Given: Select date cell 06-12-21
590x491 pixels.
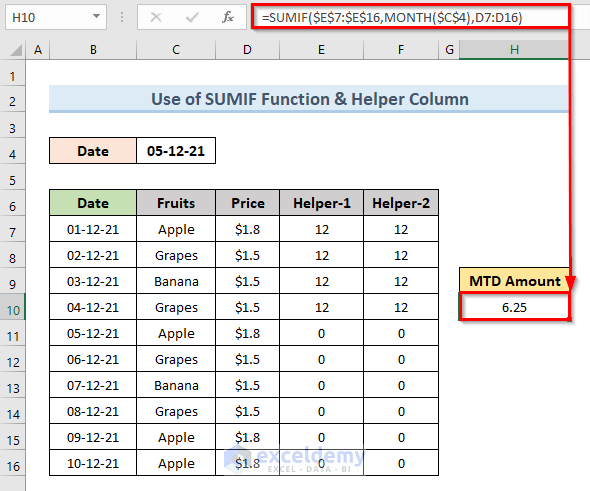Looking at the screenshot, I should (x=93, y=359).
